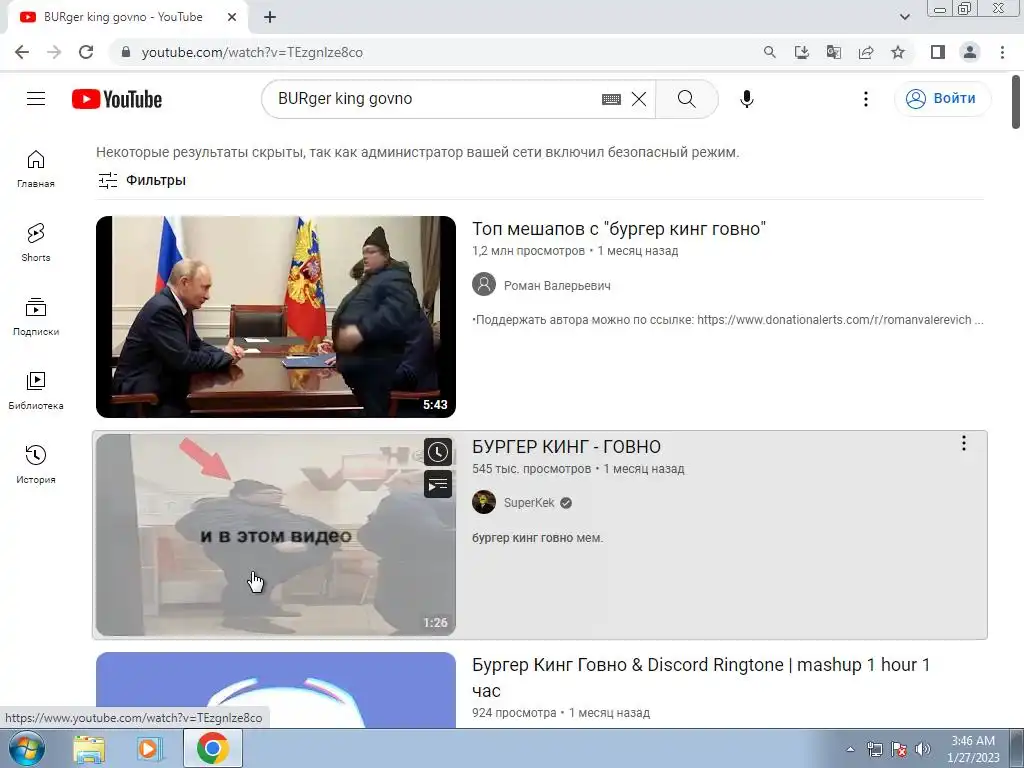Open a new tab with the plus
Viewport: 1024px width, 768px height.
point(270,17)
